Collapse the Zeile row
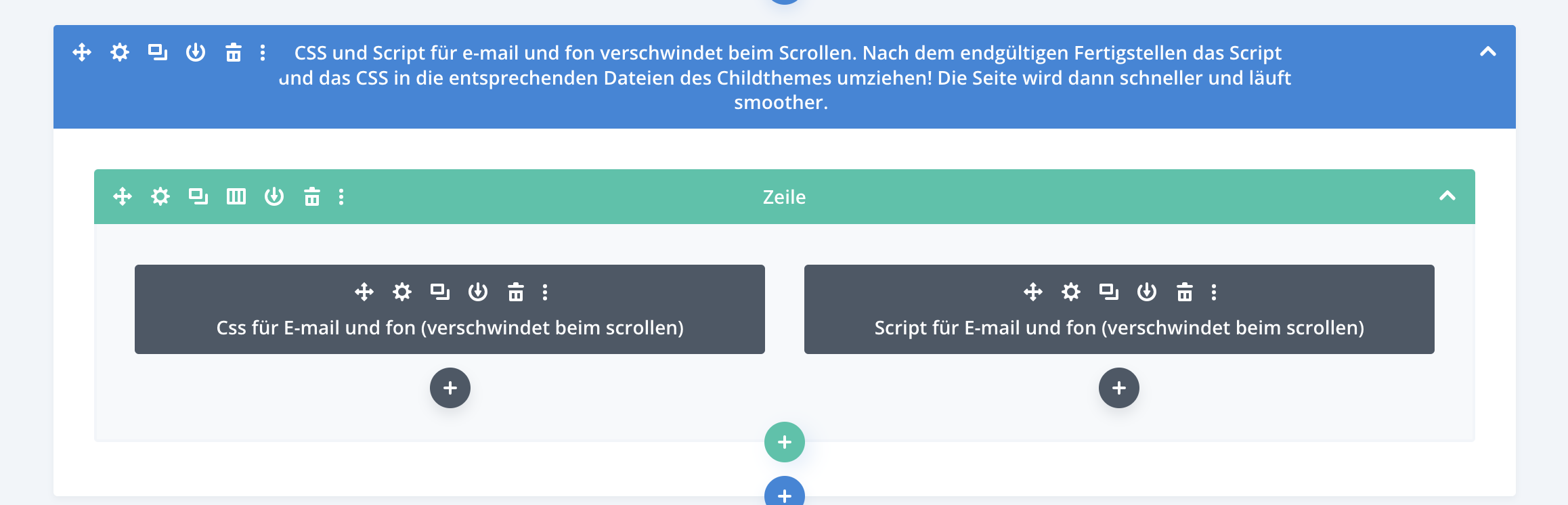Viewport: 1568px width, 505px height. 1447,196
